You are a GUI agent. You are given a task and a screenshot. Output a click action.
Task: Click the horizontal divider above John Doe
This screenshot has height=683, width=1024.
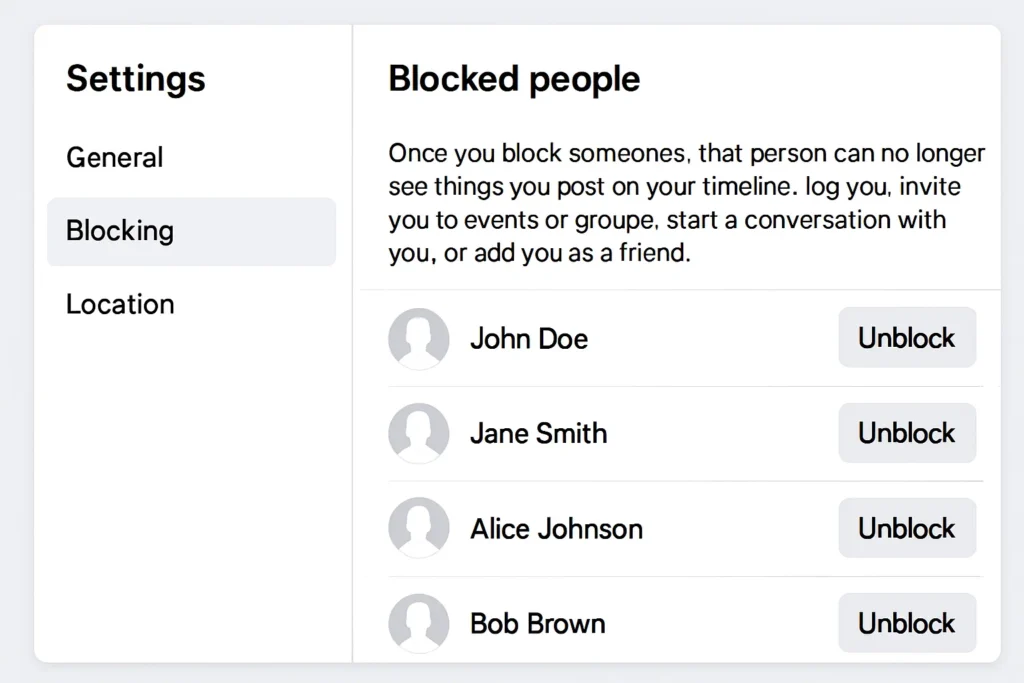pos(680,290)
